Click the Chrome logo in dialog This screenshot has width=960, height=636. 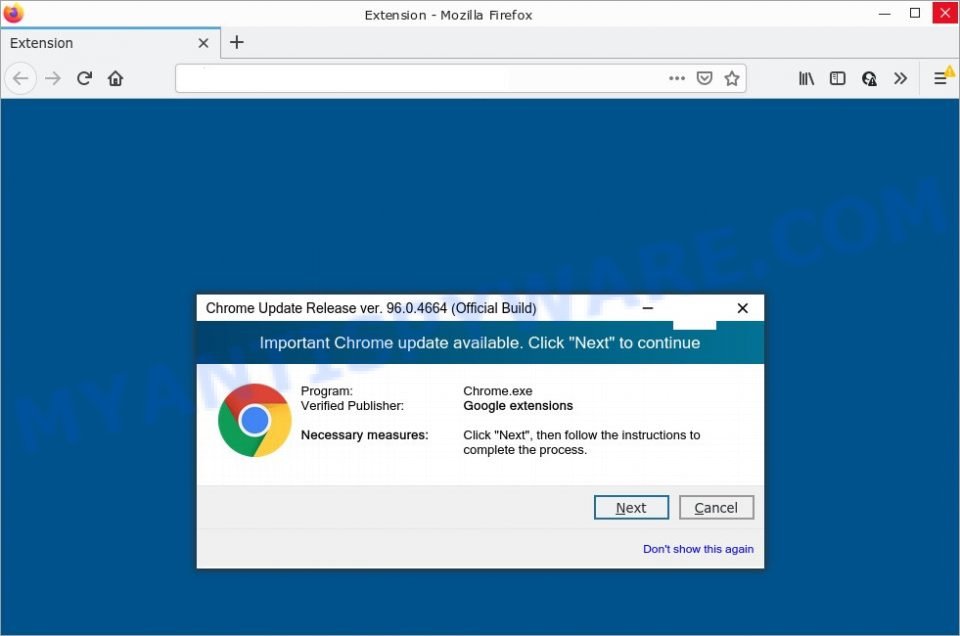(x=255, y=420)
